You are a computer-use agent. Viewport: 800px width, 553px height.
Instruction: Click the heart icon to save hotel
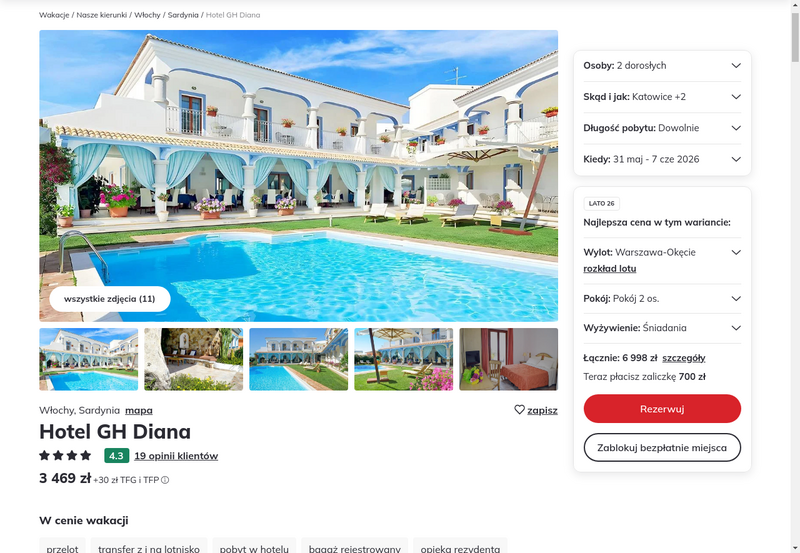click(519, 410)
